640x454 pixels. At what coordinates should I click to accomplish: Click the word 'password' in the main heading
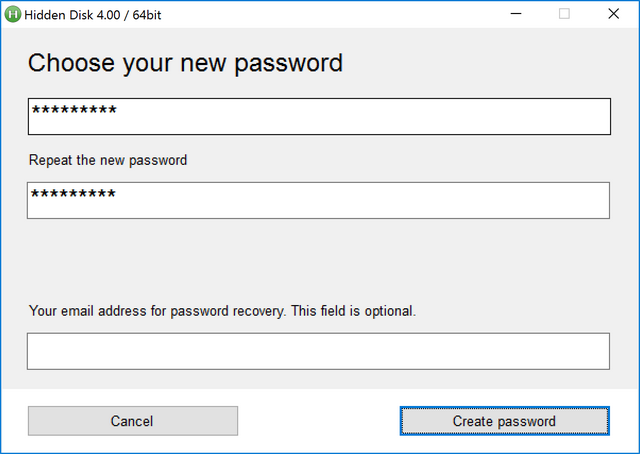(289, 64)
